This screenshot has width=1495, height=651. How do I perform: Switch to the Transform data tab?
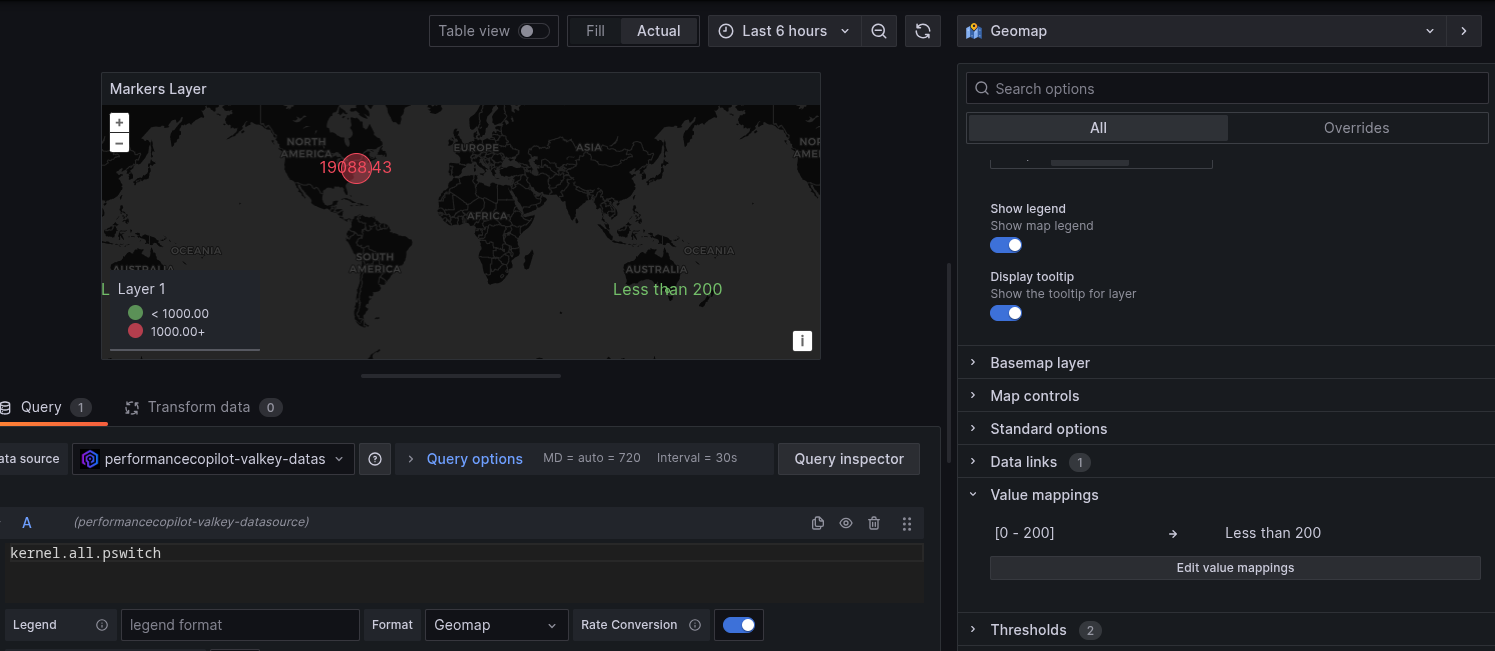(198, 407)
